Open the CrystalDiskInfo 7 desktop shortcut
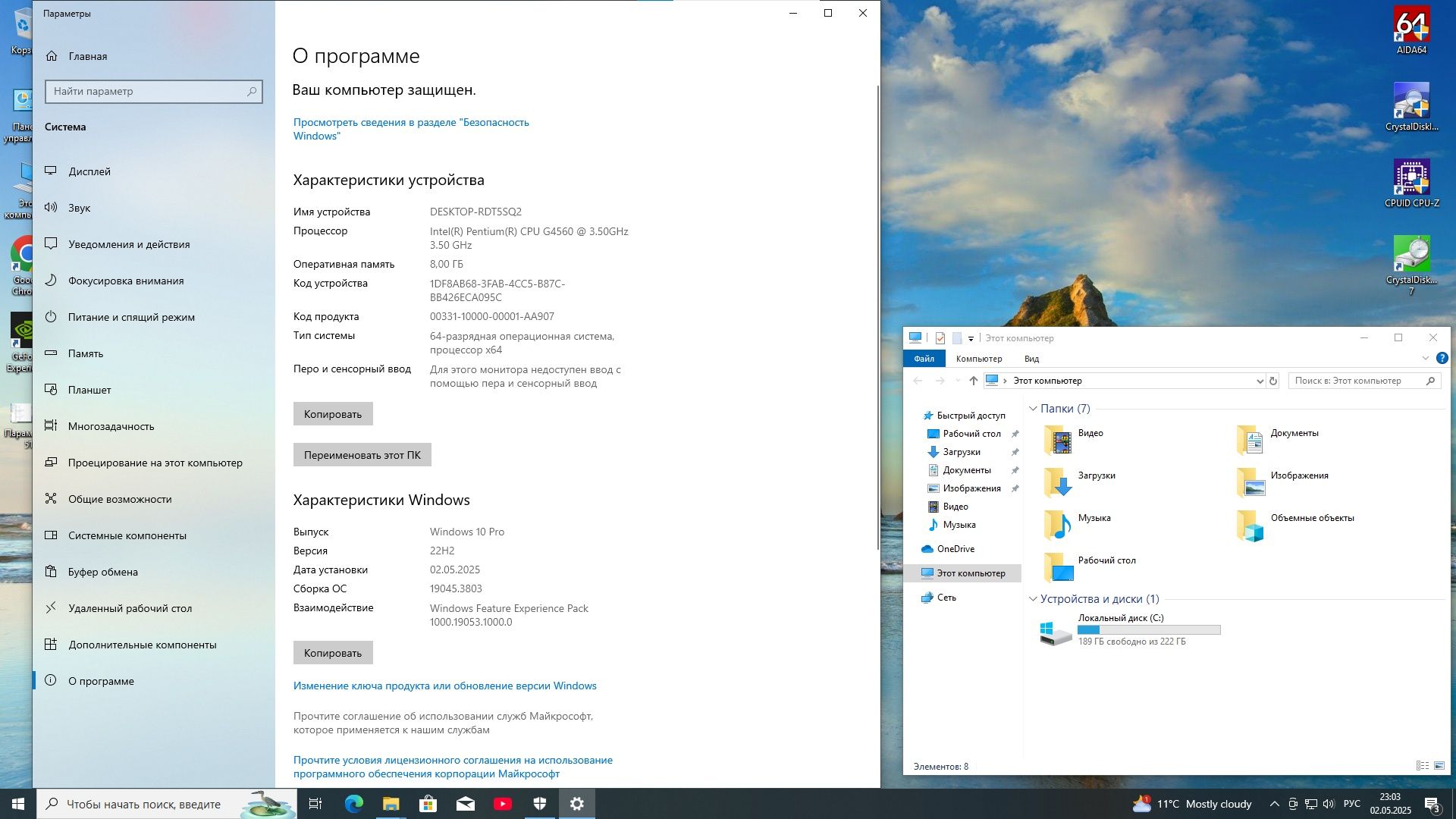This screenshot has height=819, width=1456. [x=1411, y=265]
